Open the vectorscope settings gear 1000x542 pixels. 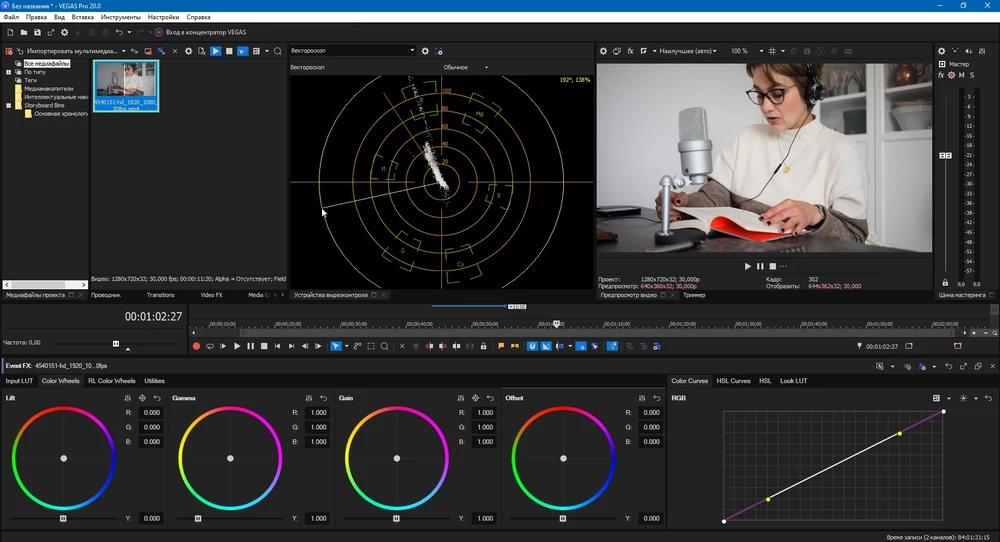point(425,51)
